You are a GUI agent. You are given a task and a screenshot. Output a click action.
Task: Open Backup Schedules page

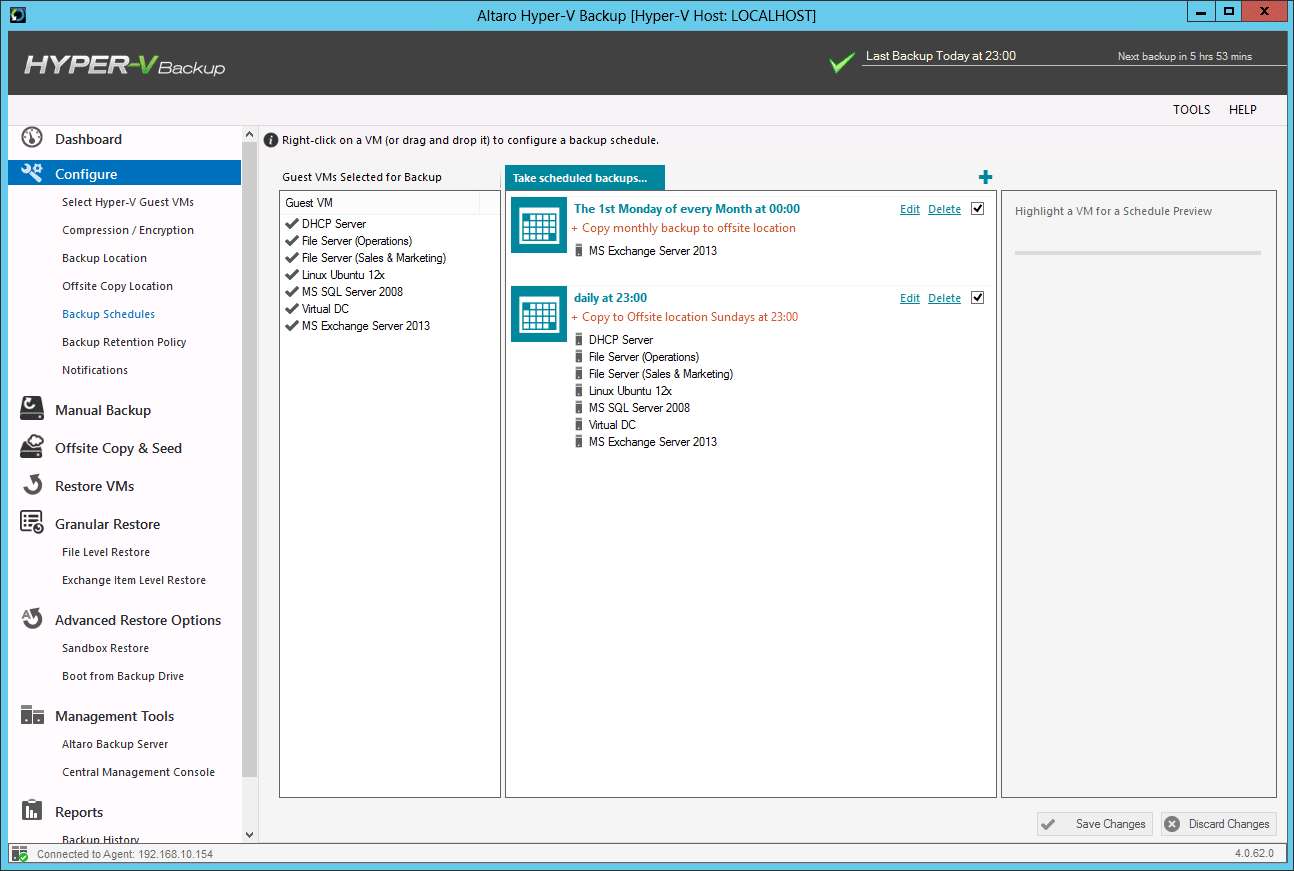(x=108, y=314)
